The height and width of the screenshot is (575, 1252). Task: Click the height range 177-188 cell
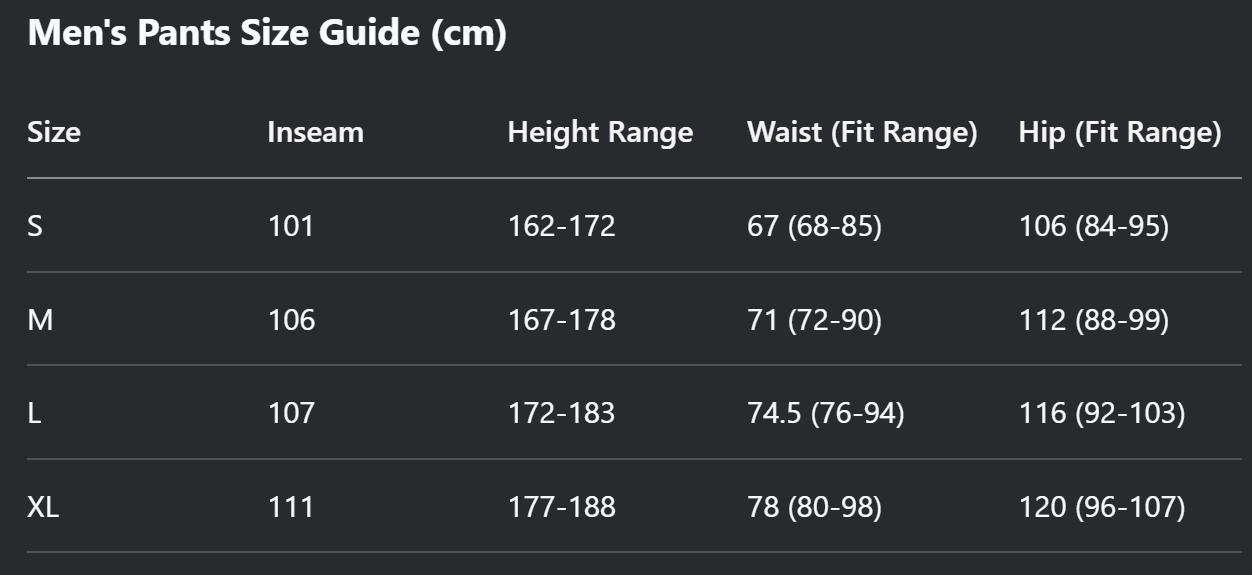coord(561,507)
